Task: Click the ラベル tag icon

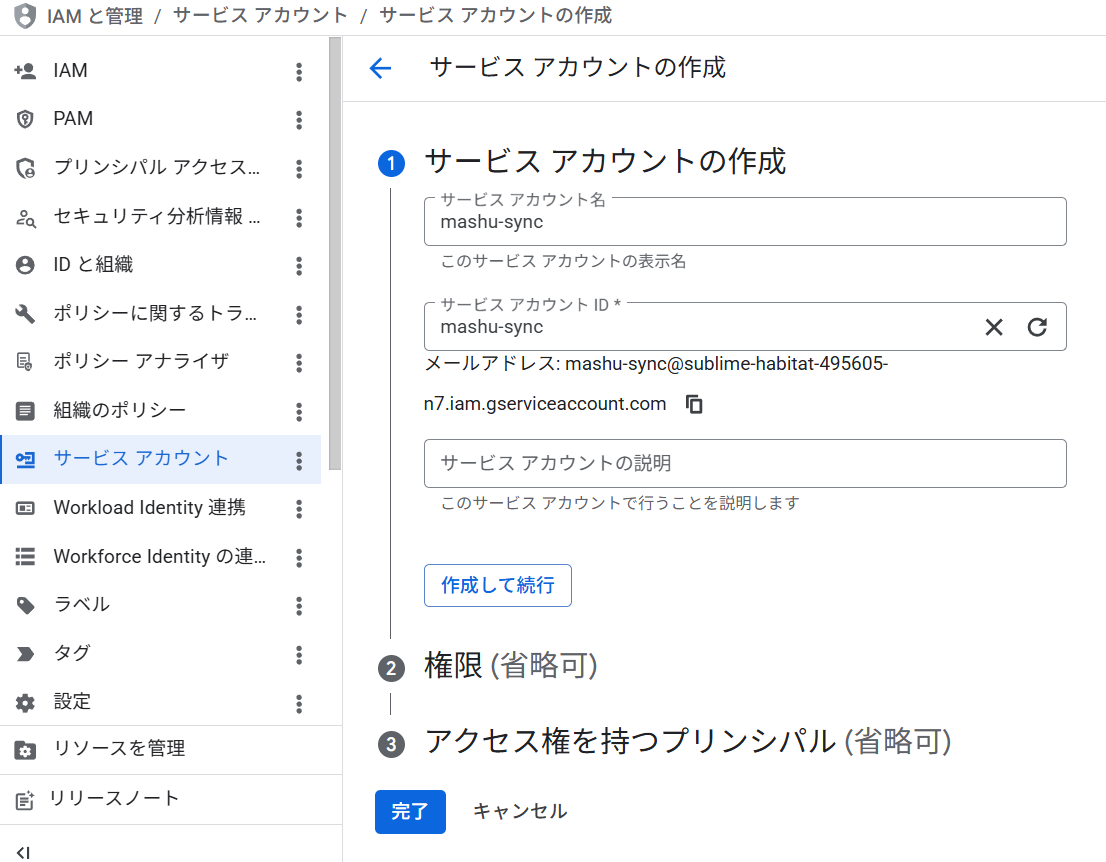Action: 25,605
